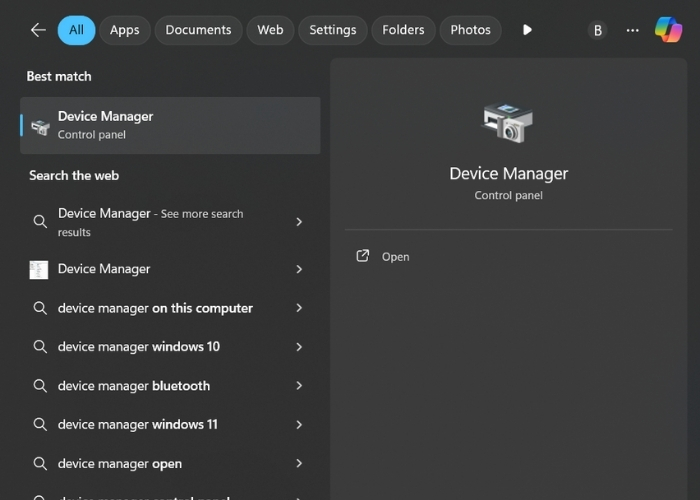Viewport: 700px width, 500px height.
Task: Click the Device Manager title in preview pane
Action: pyautogui.click(x=508, y=174)
